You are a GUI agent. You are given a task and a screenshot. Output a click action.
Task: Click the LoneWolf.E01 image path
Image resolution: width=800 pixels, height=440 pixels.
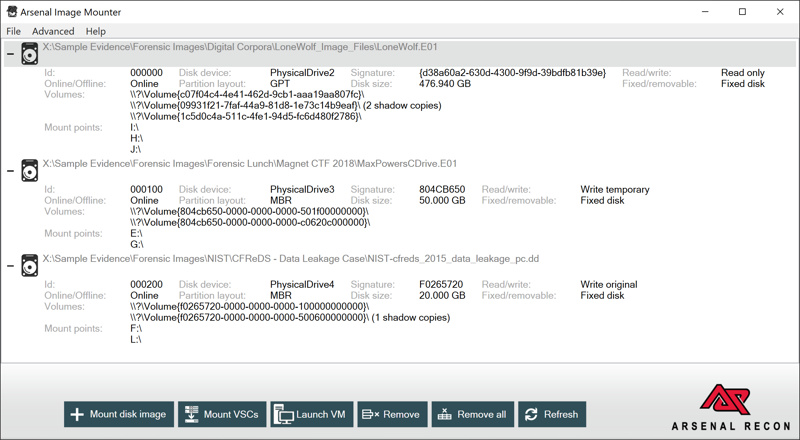pyautogui.click(x=240, y=47)
